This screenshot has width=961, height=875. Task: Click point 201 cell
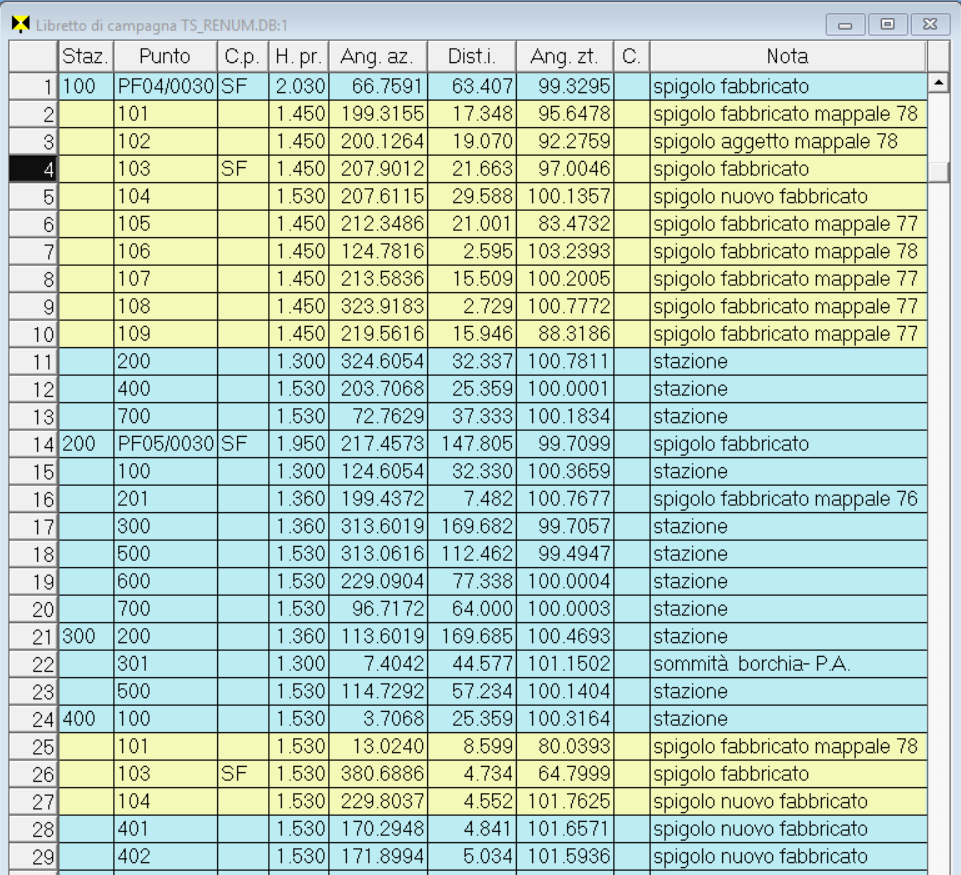click(165, 499)
